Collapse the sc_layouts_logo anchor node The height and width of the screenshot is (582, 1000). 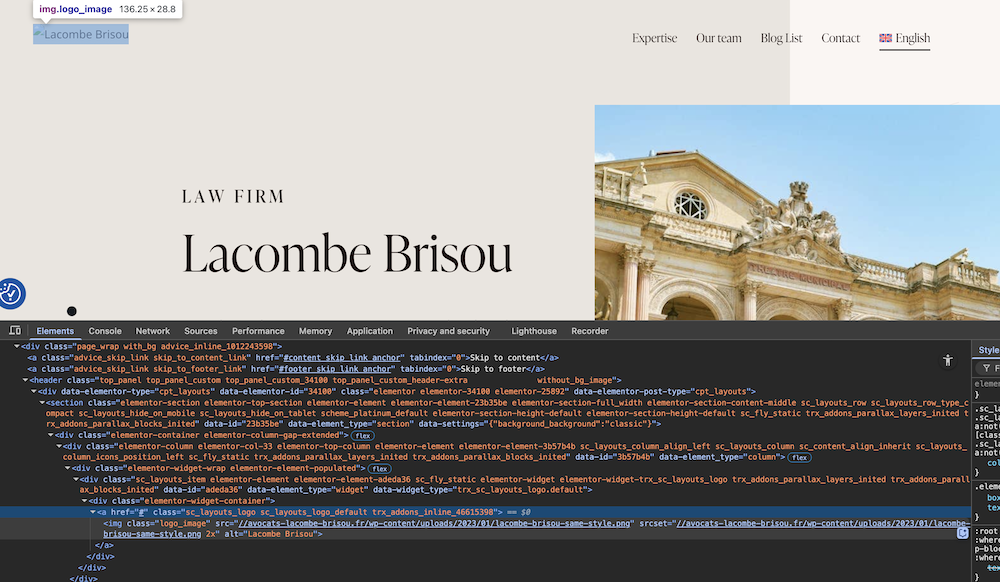[93, 512]
